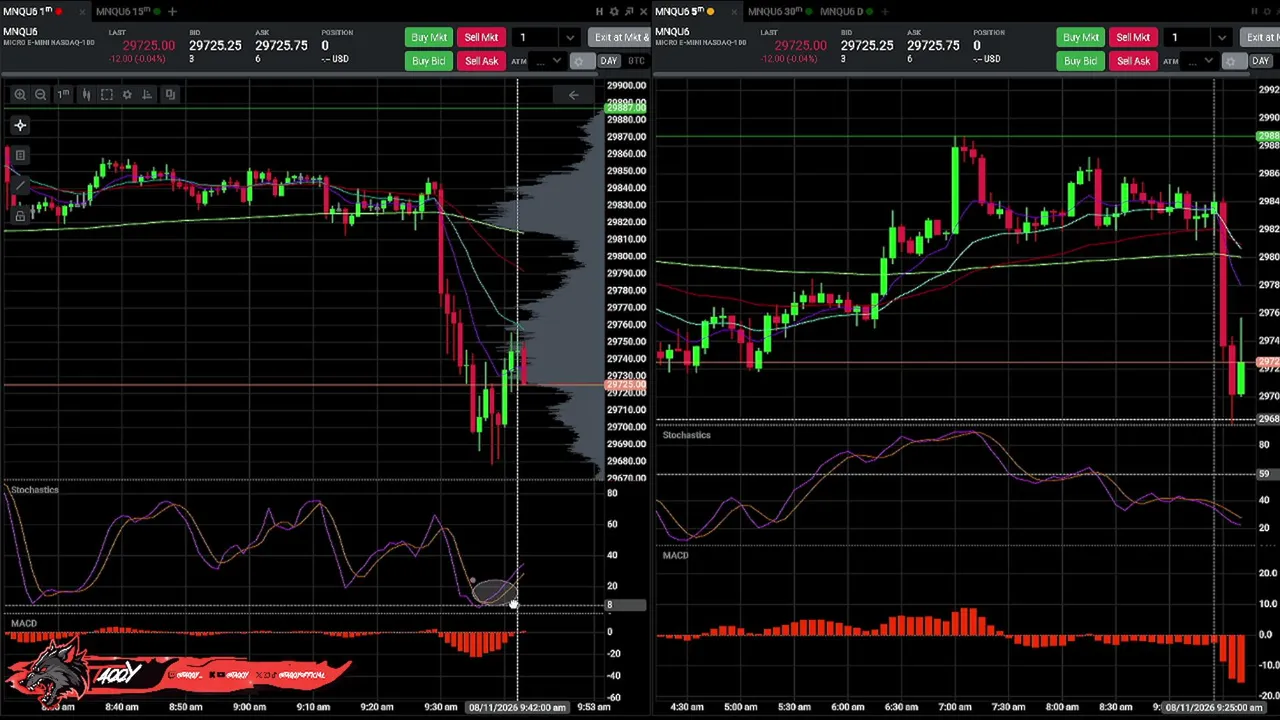Click the left-arrow scroll button on left chart
Screen dimensions: 1280x720
point(573,95)
